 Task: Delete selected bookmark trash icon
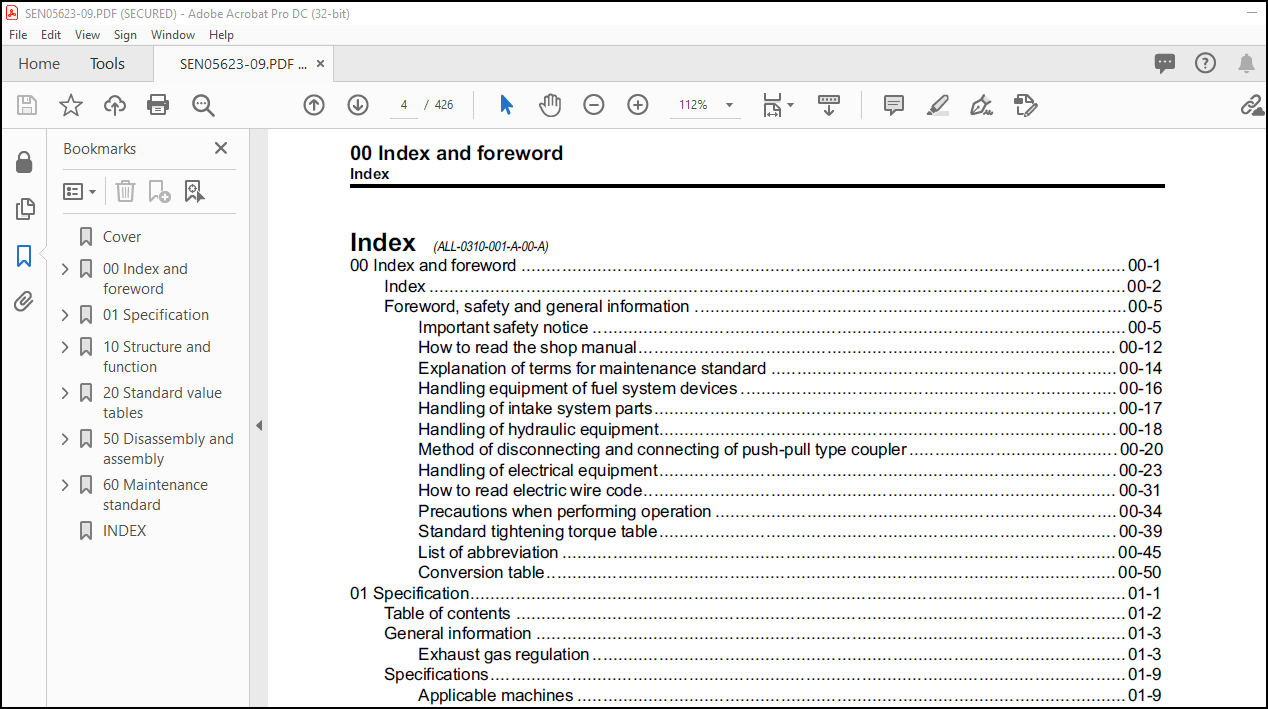(125, 191)
